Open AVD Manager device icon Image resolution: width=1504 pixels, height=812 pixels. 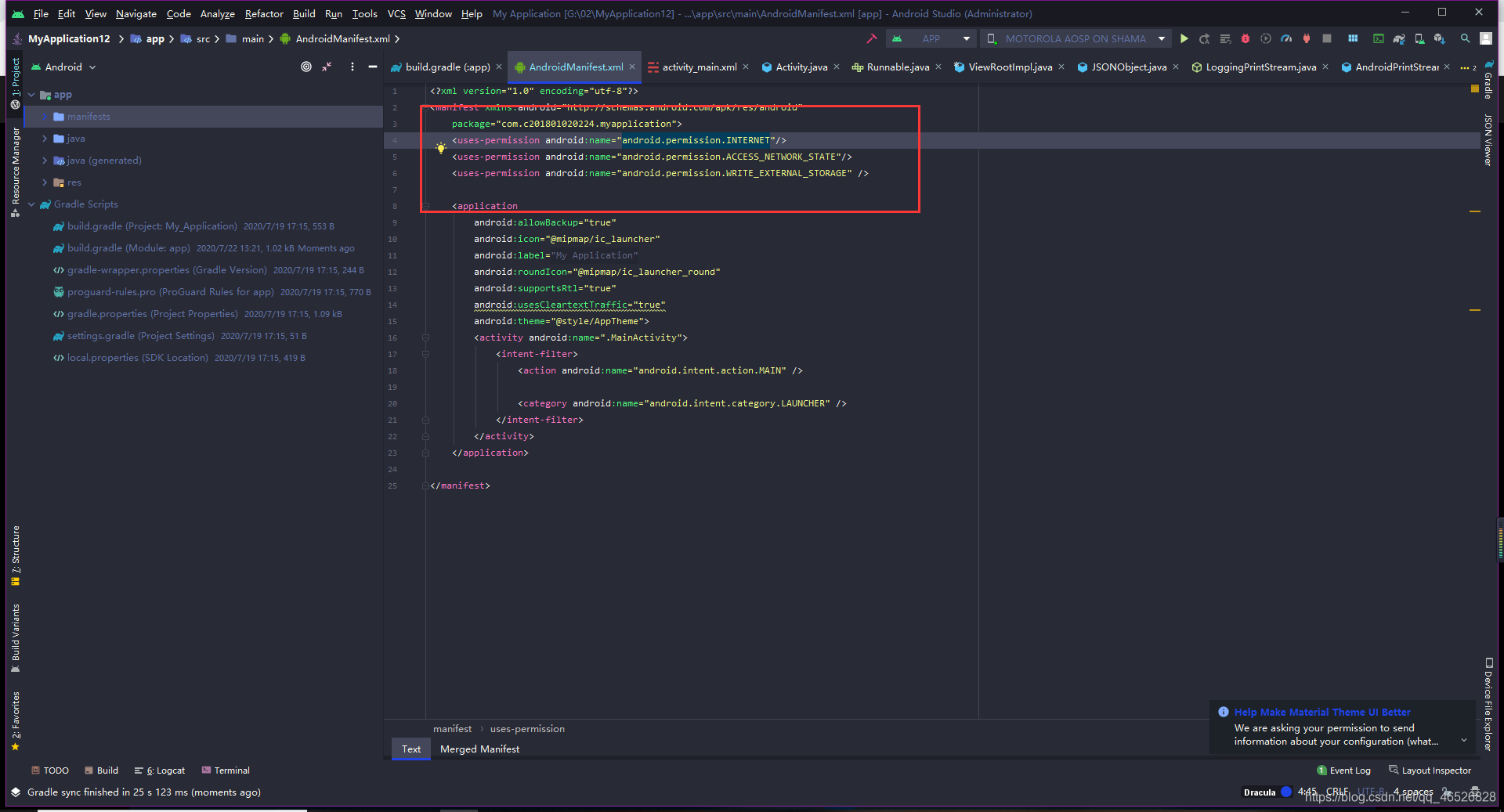[x=1419, y=38]
